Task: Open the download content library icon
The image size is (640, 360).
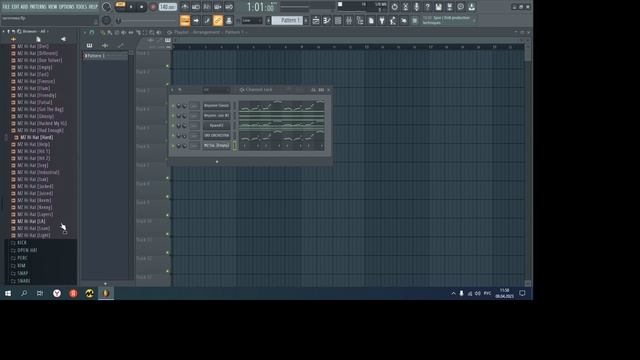Action: tap(471, 7)
